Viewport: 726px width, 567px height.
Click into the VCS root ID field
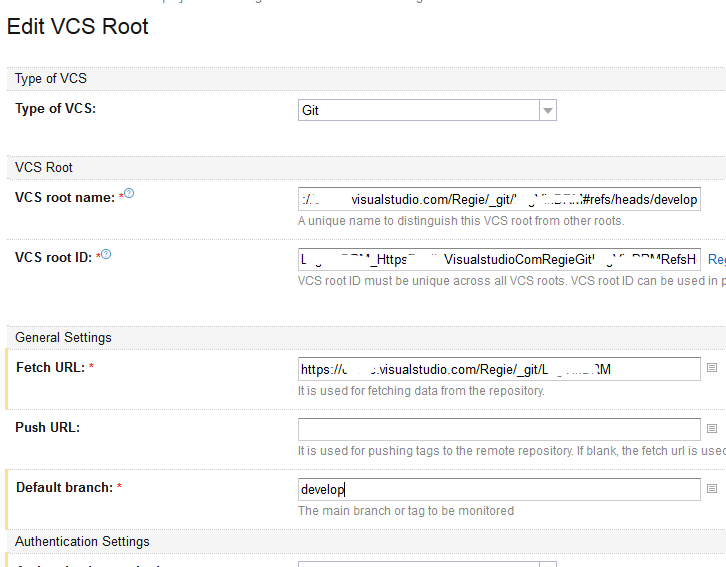pyautogui.click(x=499, y=259)
